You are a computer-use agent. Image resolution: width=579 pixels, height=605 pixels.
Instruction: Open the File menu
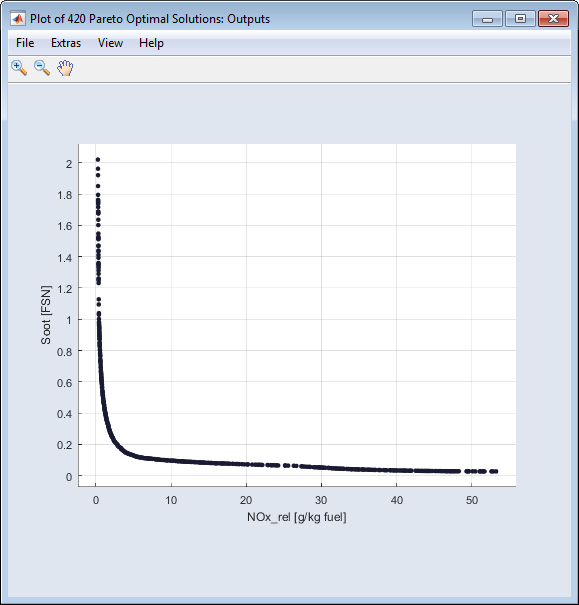25,43
